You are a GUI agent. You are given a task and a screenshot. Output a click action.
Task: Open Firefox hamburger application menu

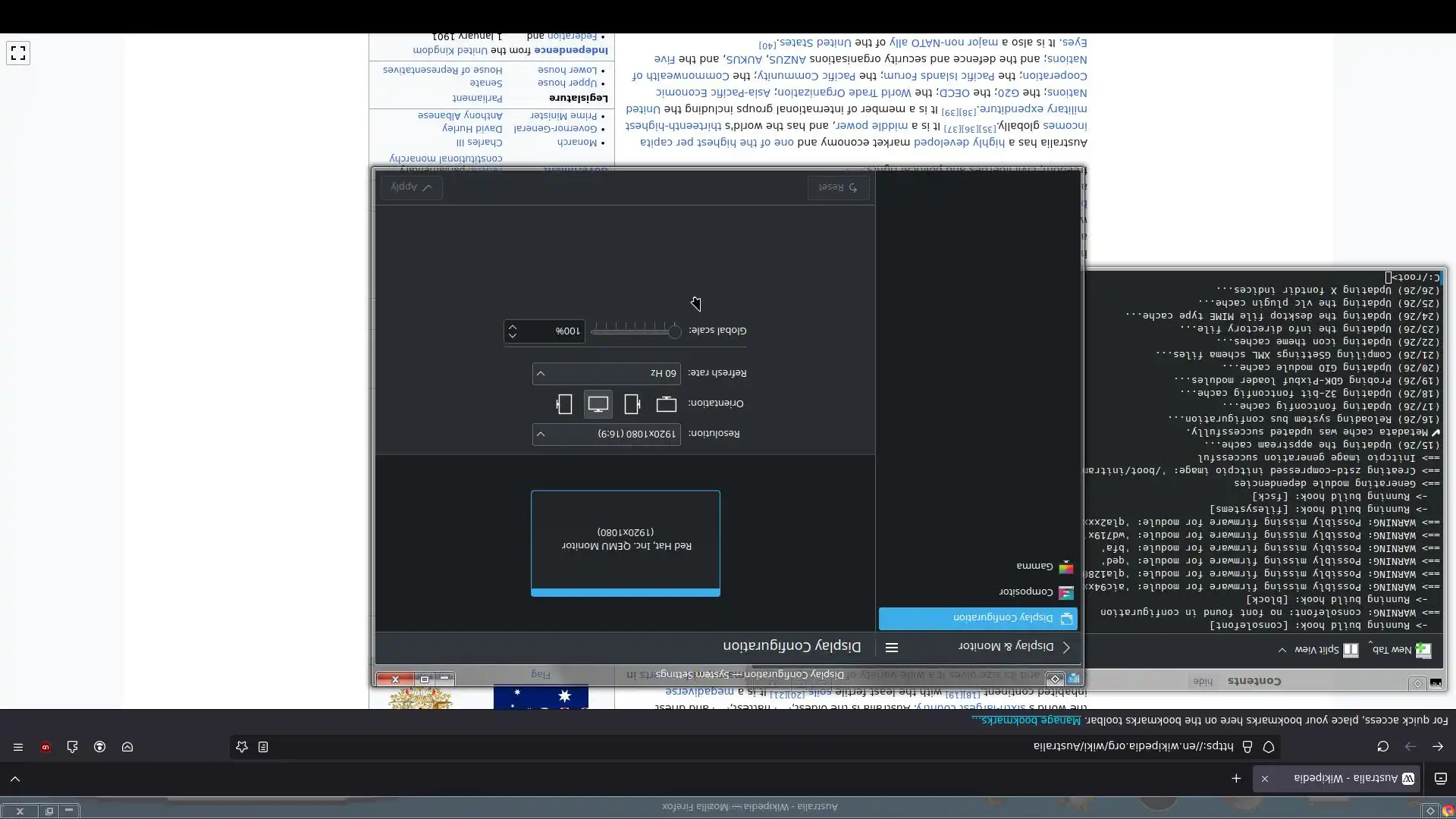(x=18, y=747)
